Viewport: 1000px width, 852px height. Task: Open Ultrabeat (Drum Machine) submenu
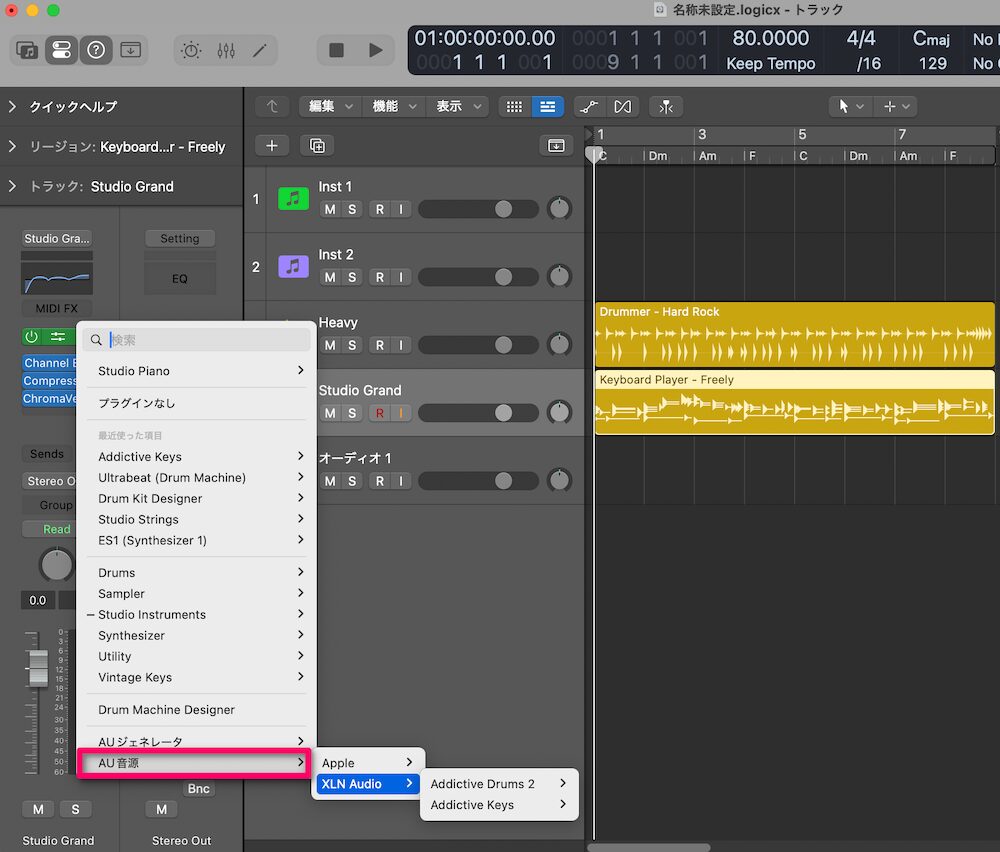[196, 478]
